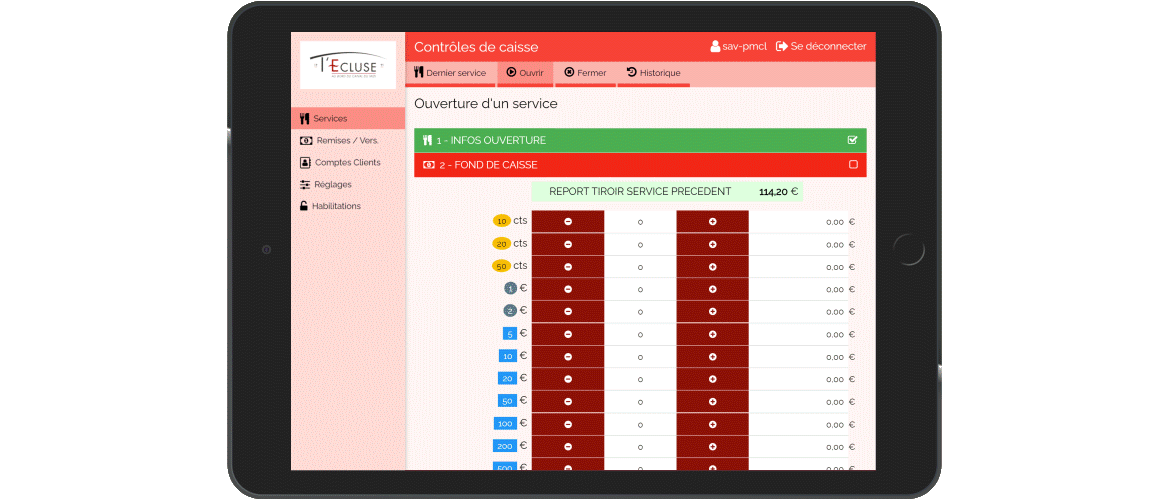Viewport: 1170px width, 500px height.
Task: Increase the 2 € coin count
Action: [x=713, y=311]
